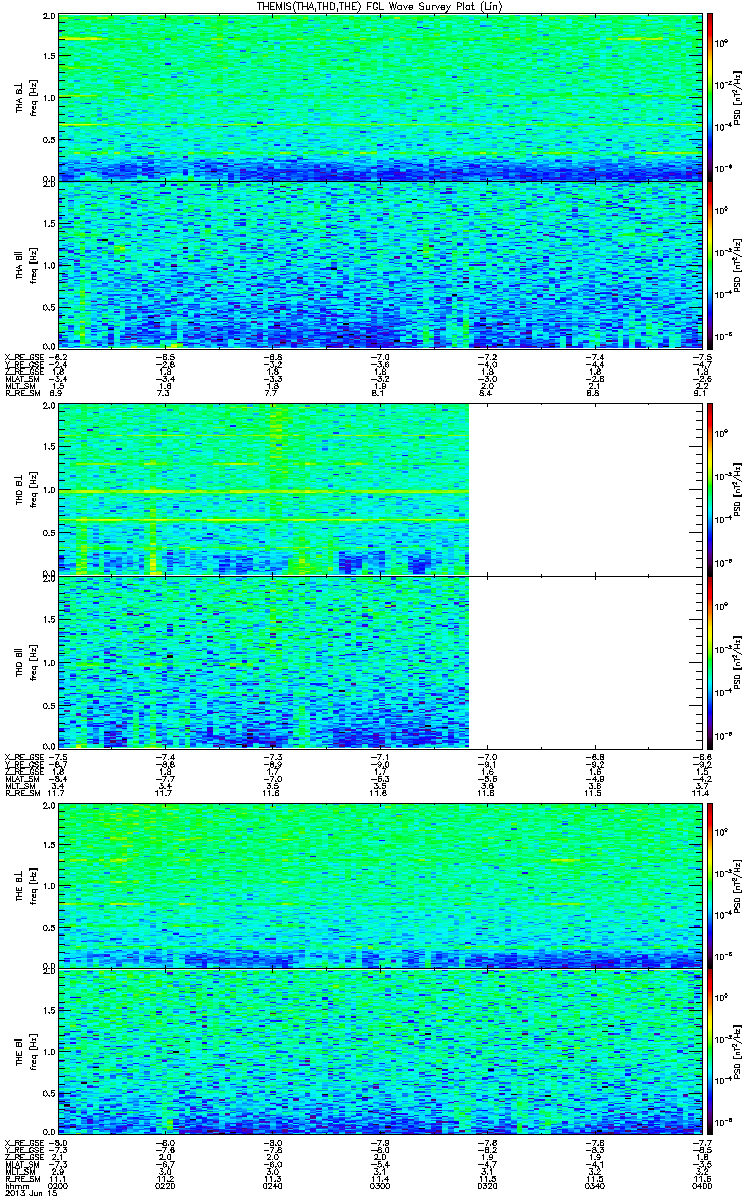Click the THD BL freq [Hz] axis label
This screenshot has width=750, height=1200.
click(x=33, y=489)
